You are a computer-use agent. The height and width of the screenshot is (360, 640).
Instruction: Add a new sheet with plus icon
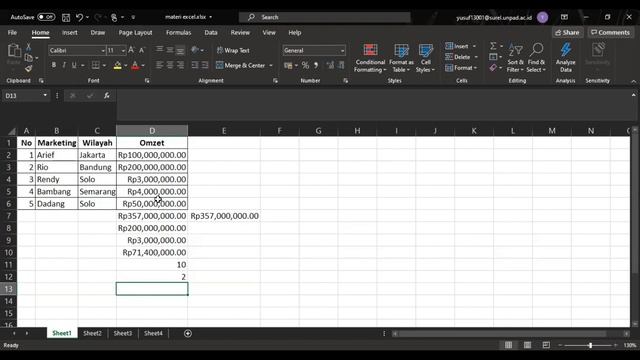pos(188,333)
